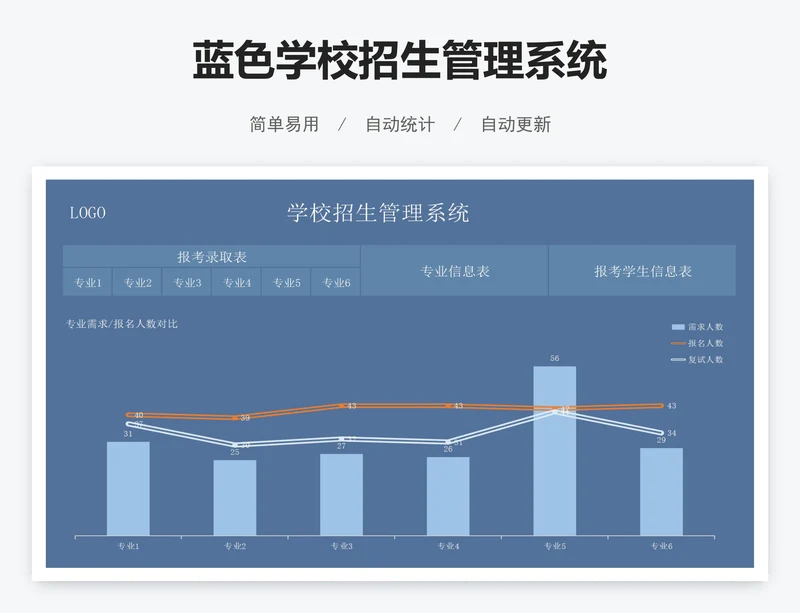Click white line end point labeled 34
The image size is (800, 613).
[661, 433]
